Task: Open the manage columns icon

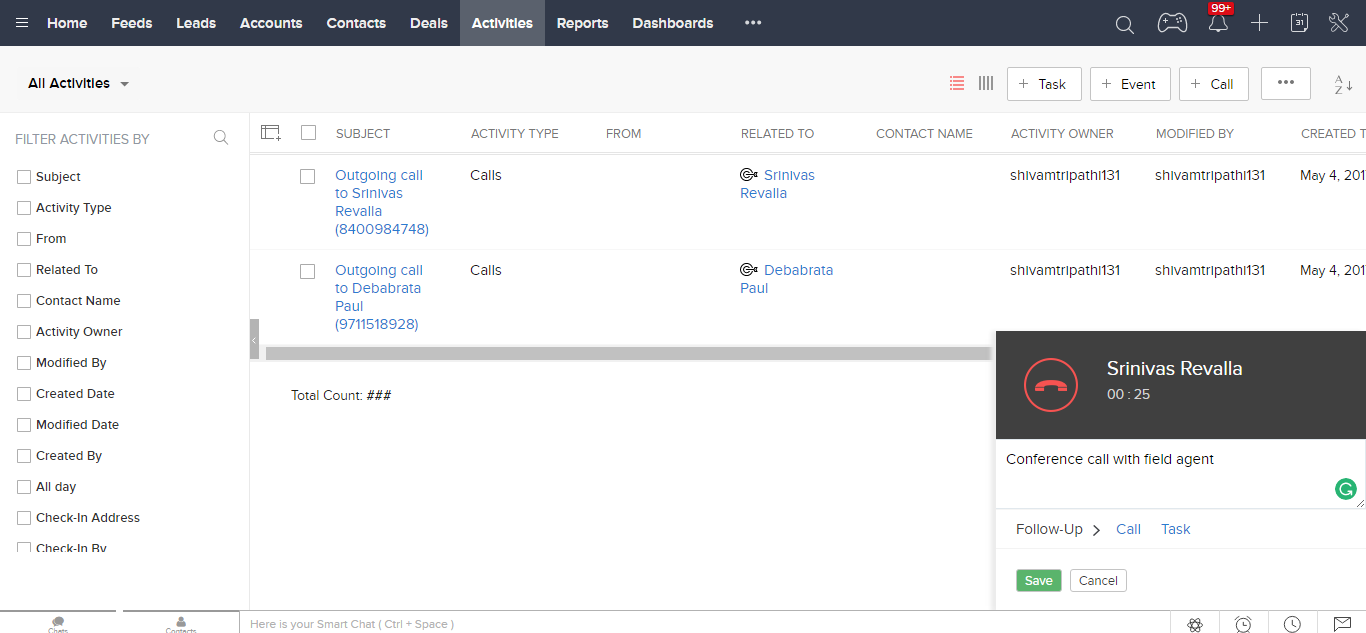Action: tap(271, 132)
